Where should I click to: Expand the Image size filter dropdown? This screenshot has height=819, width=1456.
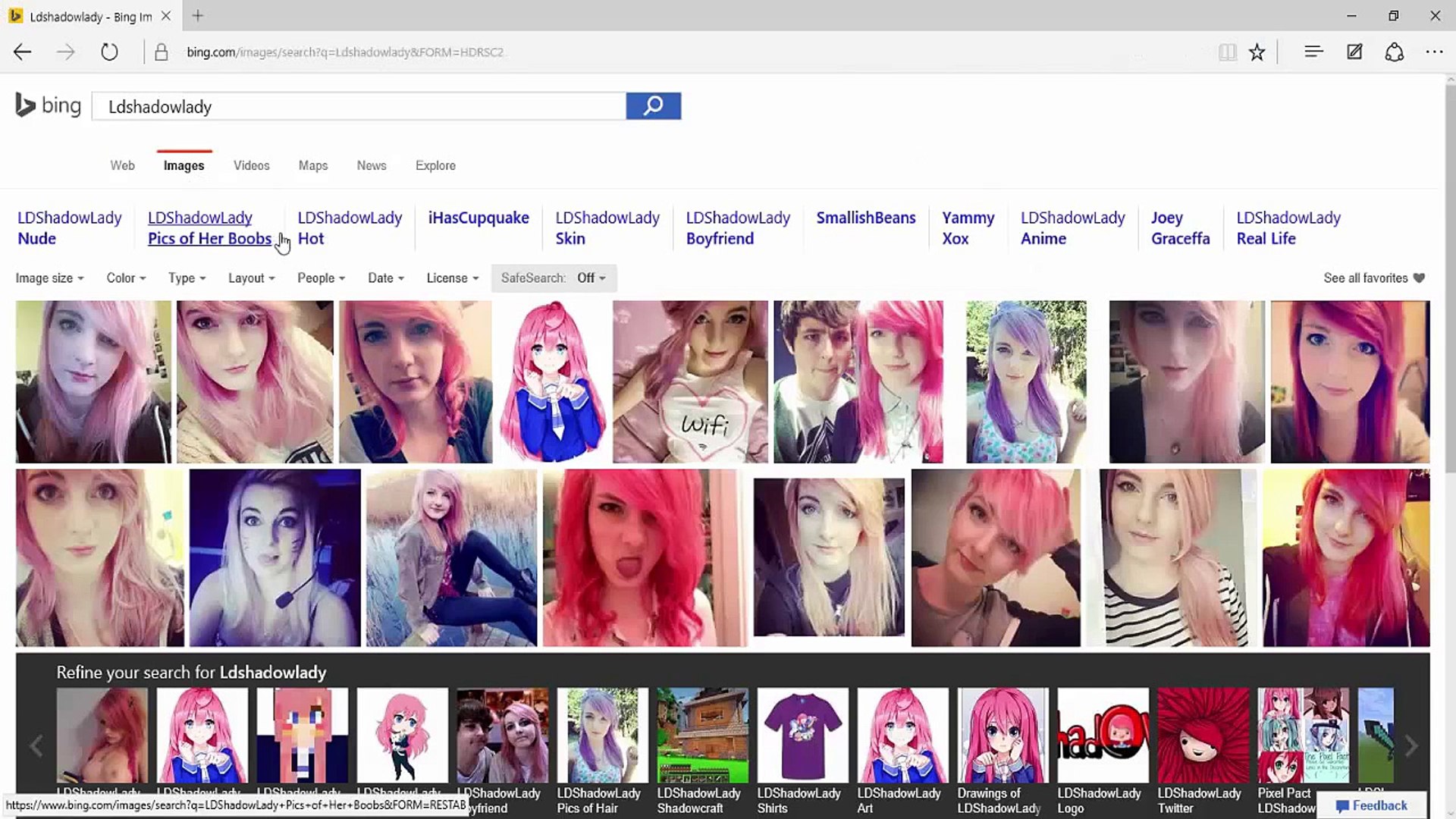click(x=49, y=278)
